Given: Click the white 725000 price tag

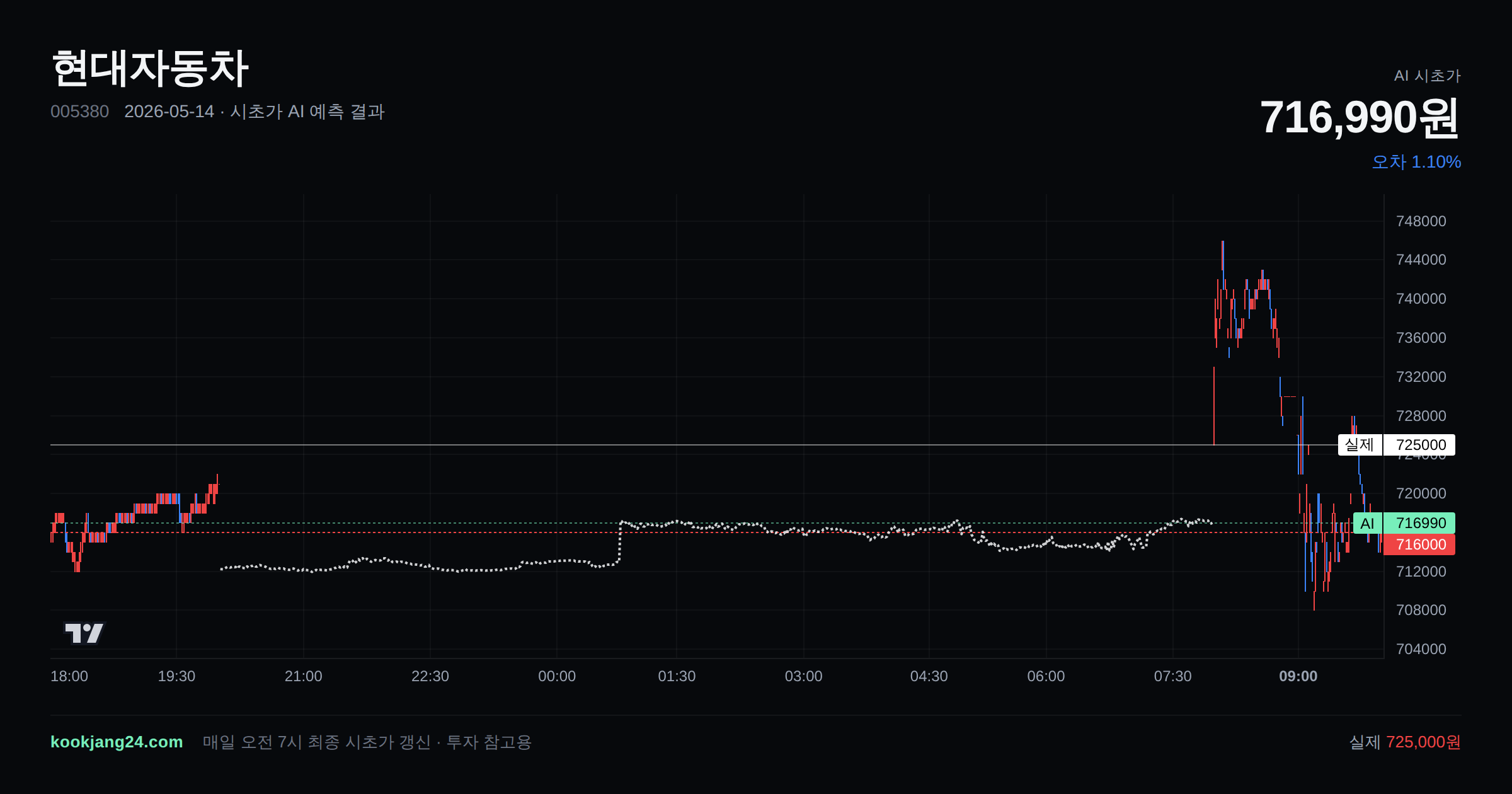Looking at the screenshot, I should coord(1419,445).
